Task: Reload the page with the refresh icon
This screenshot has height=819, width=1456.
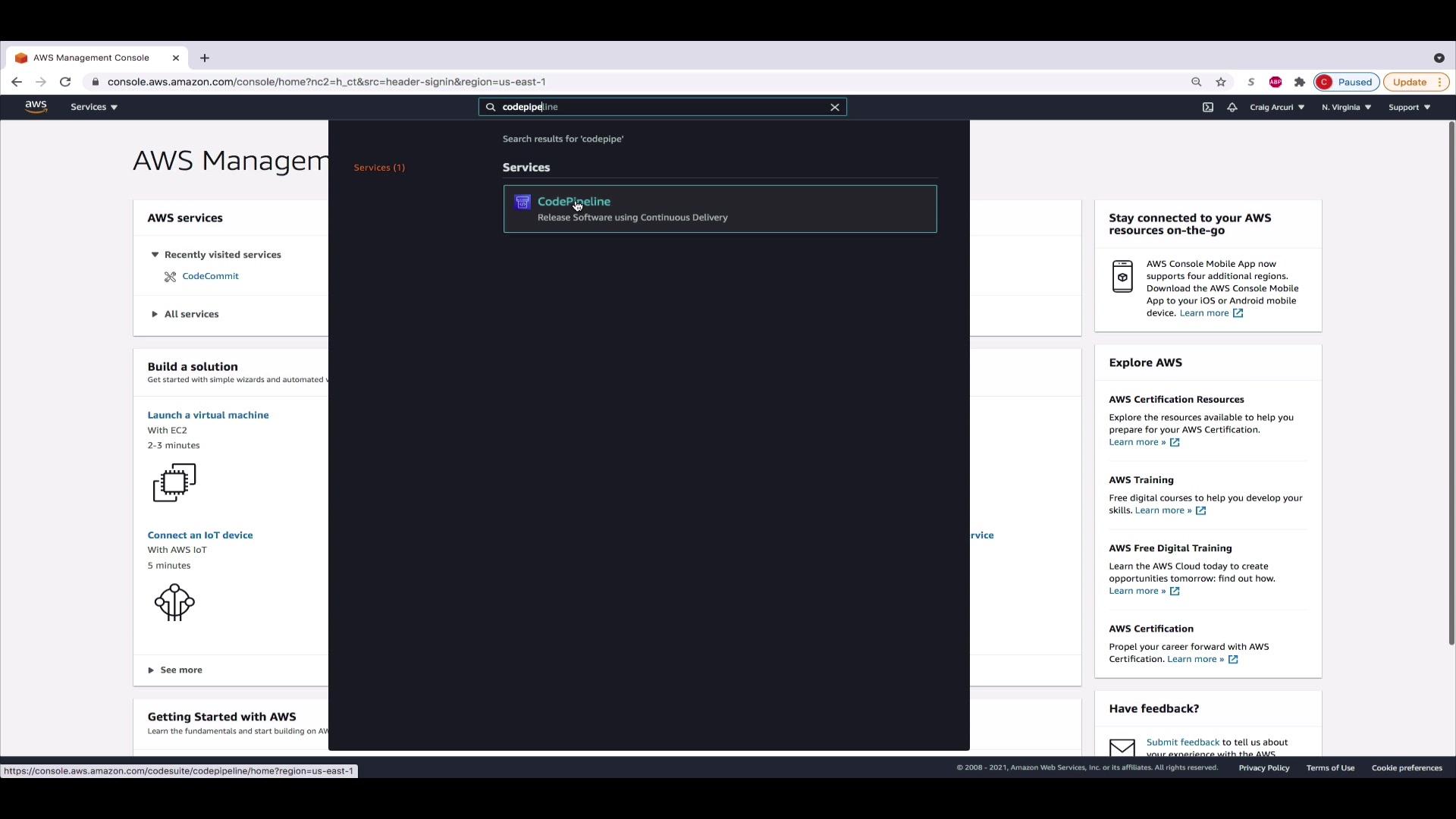Action: point(65,82)
